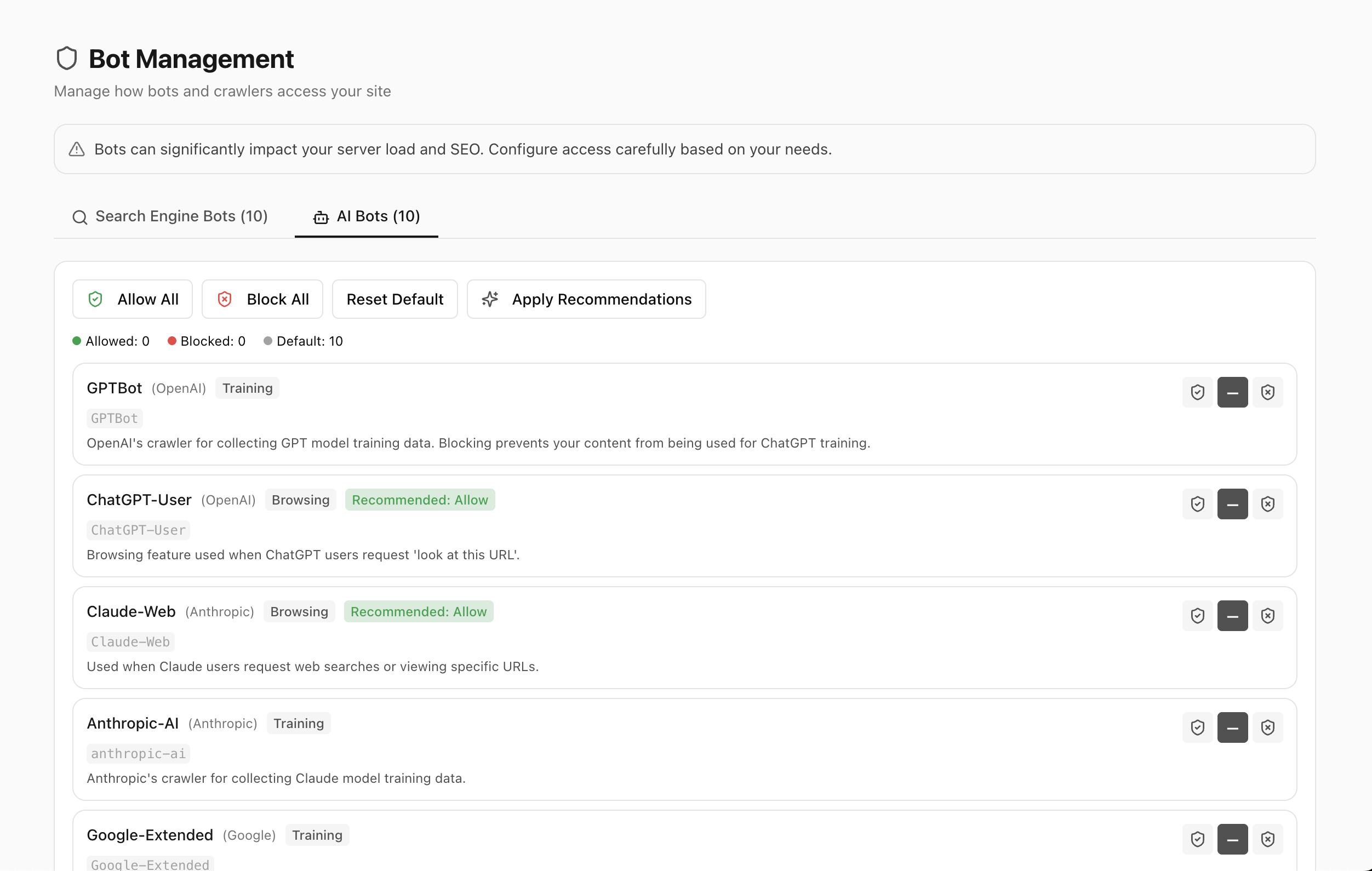Select the AI Bots (10) tab
The width and height of the screenshot is (1372, 871).
[367, 216]
